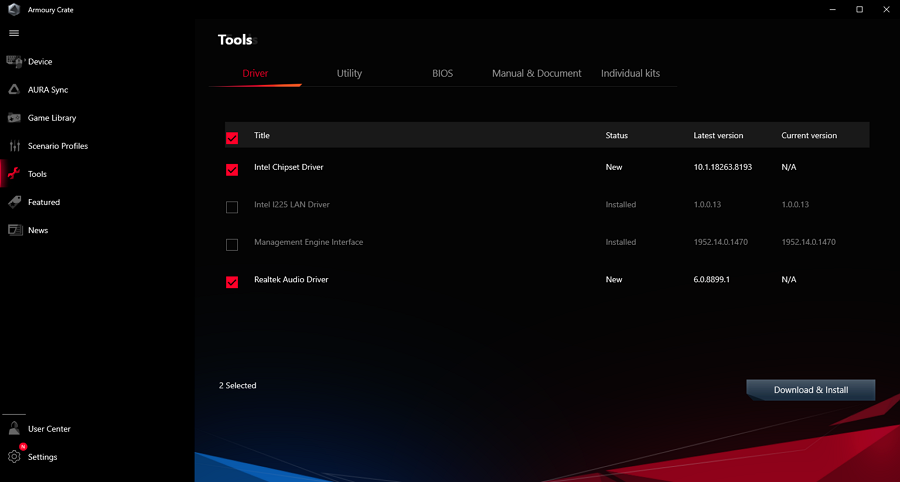Open the BIOS tab
The width and height of the screenshot is (900, 482).
443,73
